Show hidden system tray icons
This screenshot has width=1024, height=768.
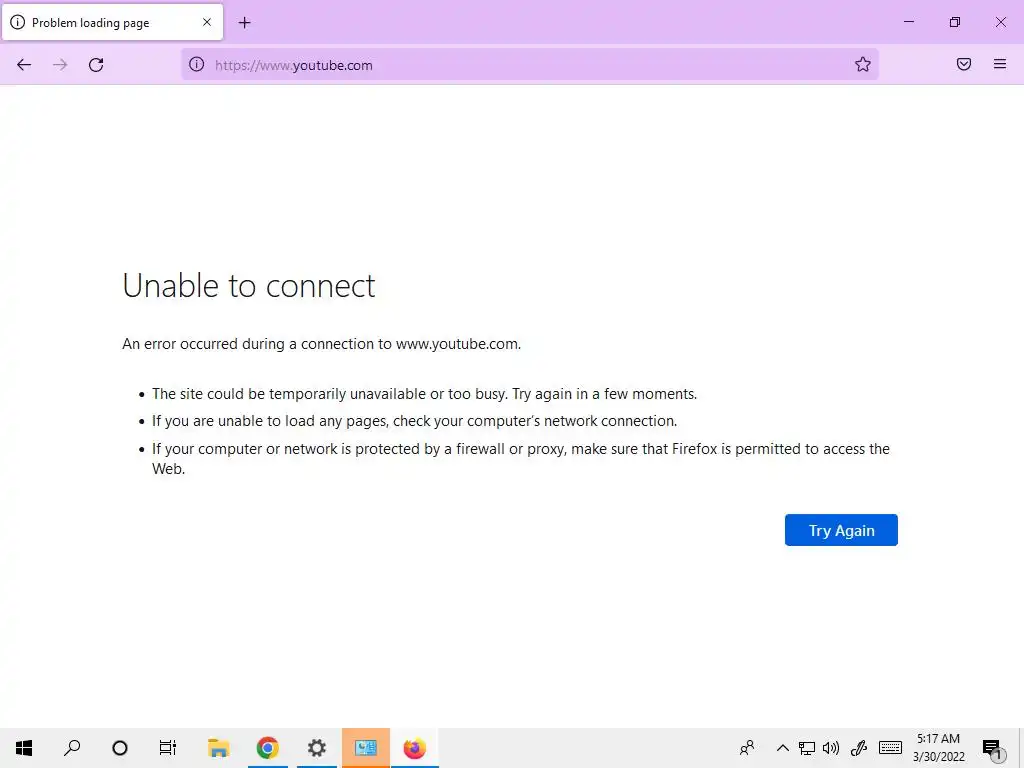pos(782,748)
